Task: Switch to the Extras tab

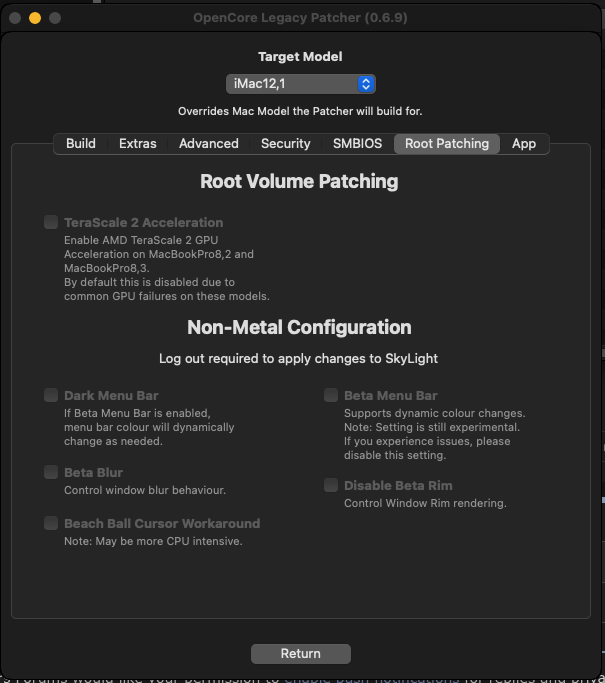Action: (138, 144)
